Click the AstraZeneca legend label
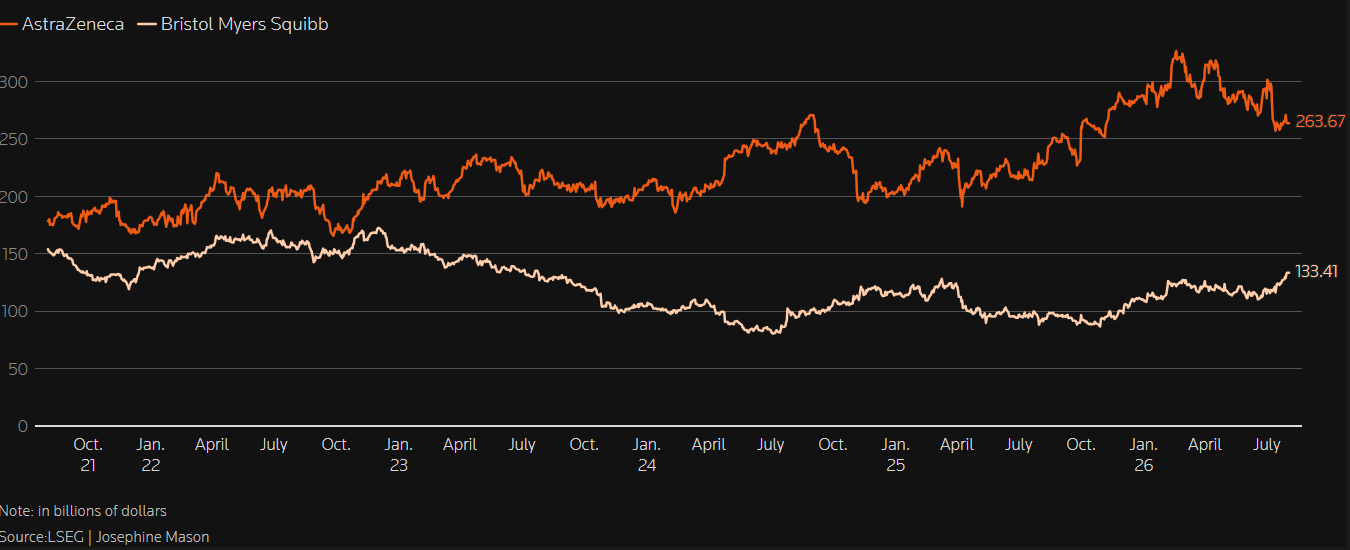 73,25
